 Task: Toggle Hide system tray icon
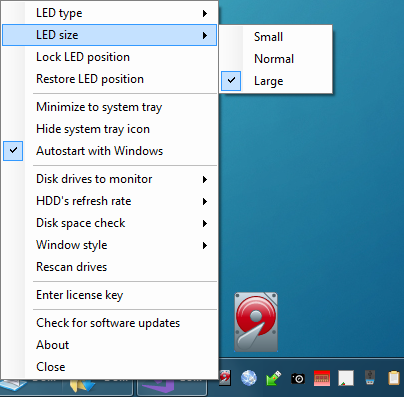pos(109,129)
